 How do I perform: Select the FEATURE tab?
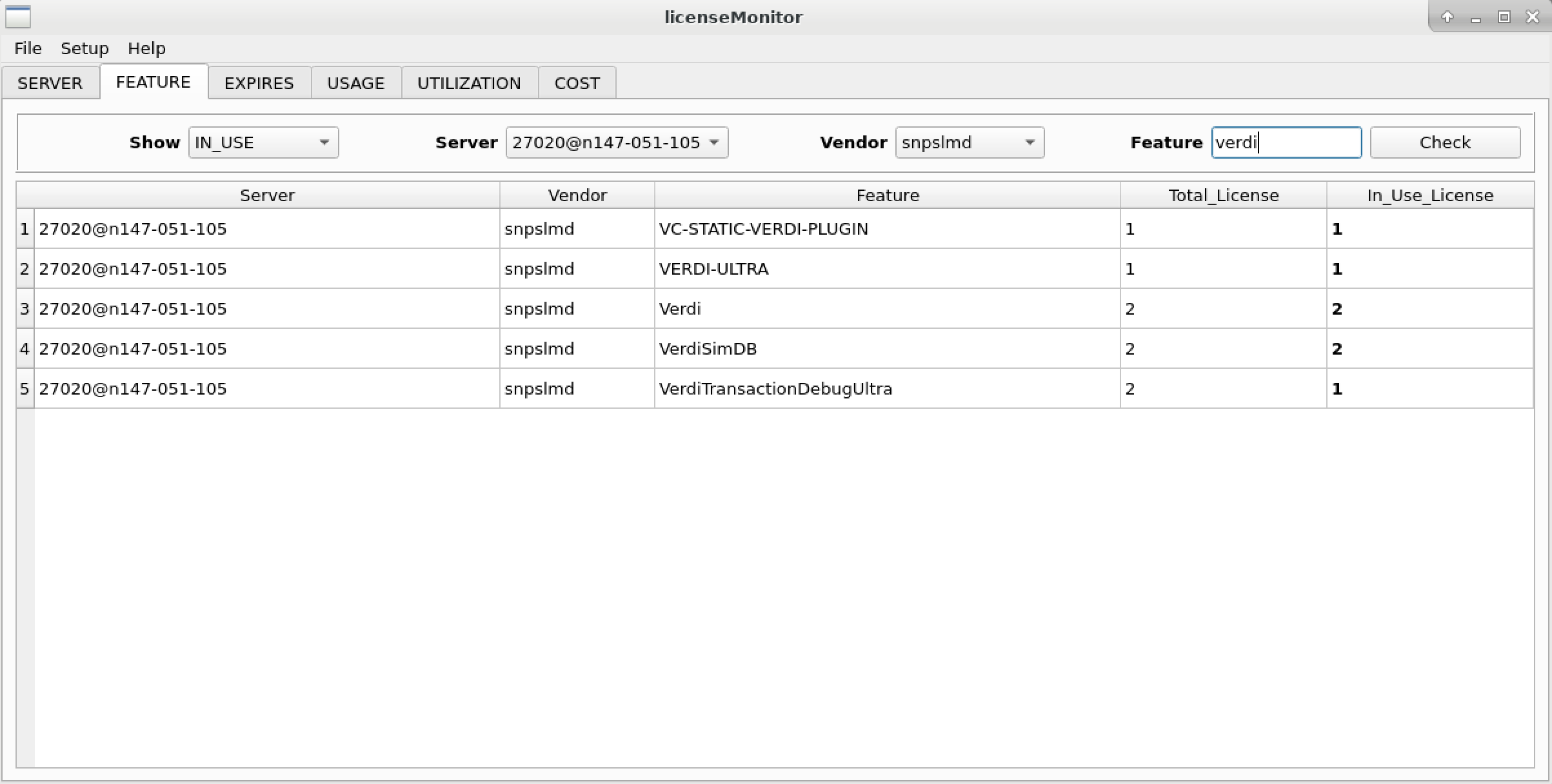pos(154,82)
